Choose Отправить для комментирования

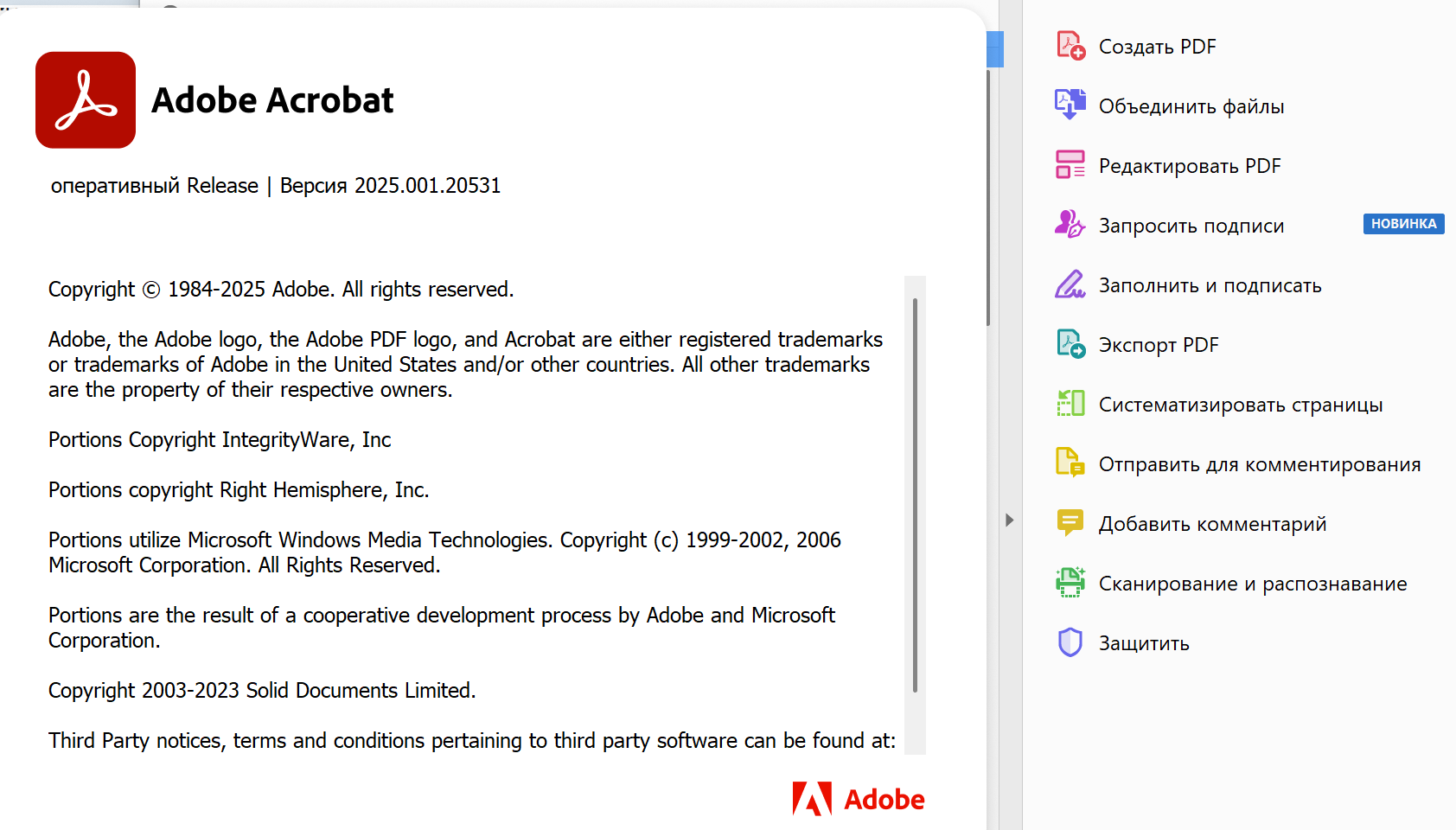[x=1260, y=464]
